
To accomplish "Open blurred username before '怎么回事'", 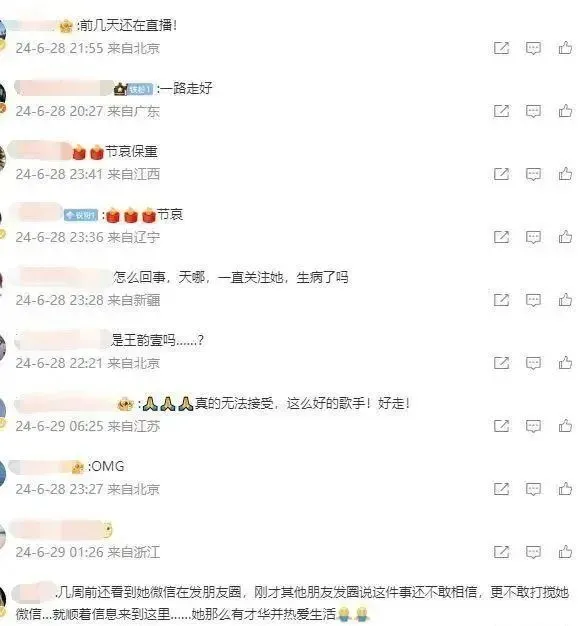I will pos(64,277).
